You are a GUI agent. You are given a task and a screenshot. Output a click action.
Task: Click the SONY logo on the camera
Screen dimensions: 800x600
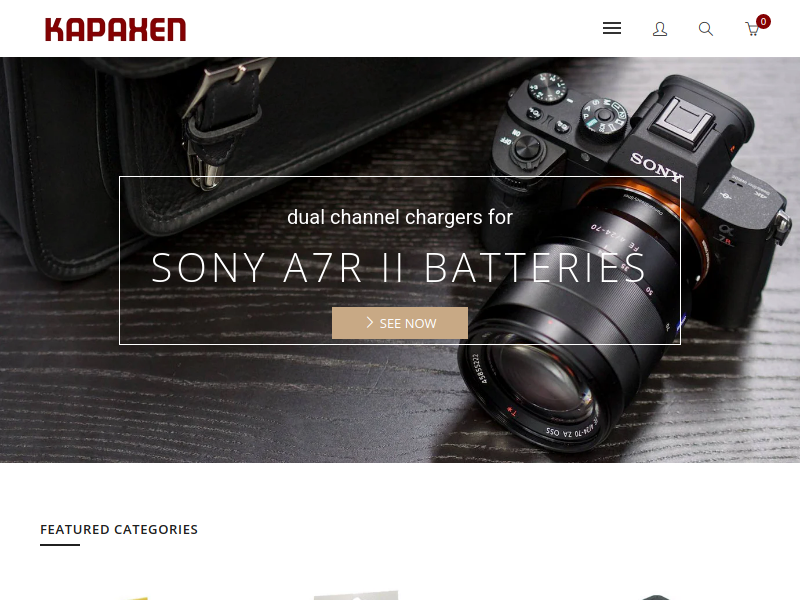coord(657,167)
